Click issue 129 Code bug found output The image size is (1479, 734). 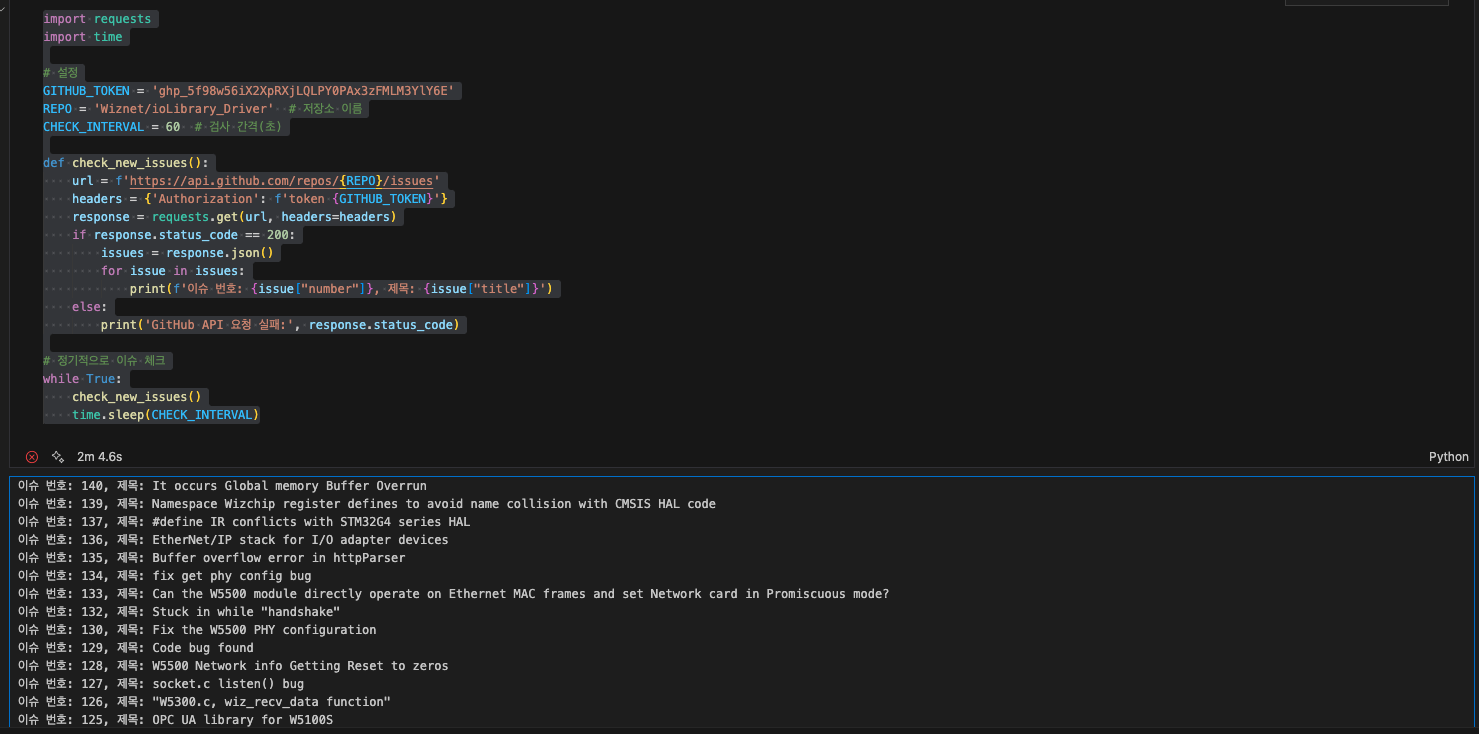[136, 648]
